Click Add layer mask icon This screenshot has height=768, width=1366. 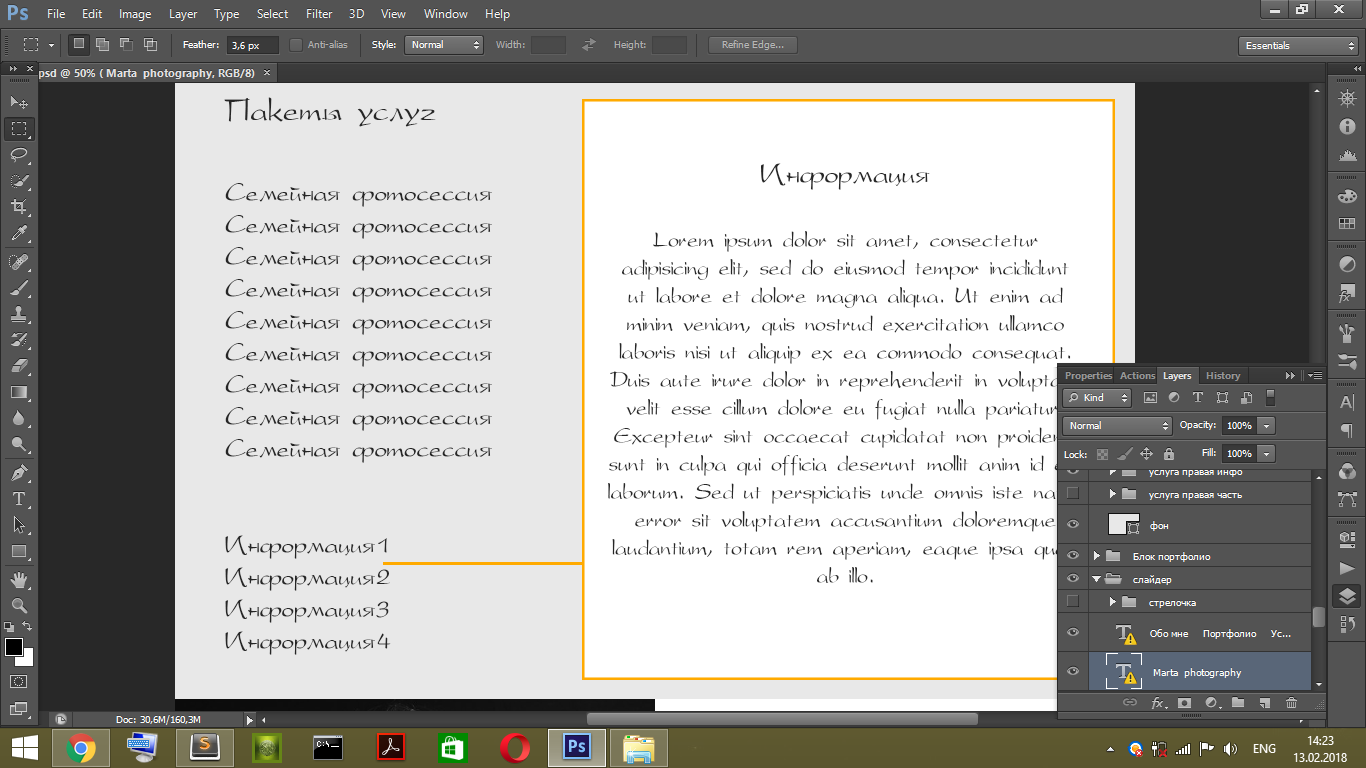(1184, 703)
